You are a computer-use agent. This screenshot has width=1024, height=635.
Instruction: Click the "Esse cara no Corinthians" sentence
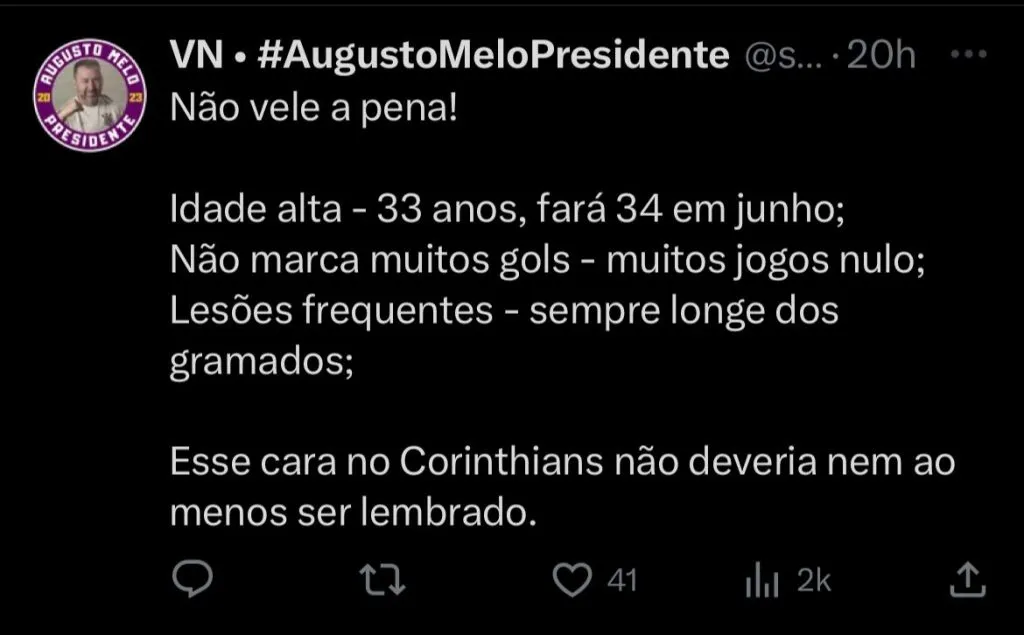(562, 464)
